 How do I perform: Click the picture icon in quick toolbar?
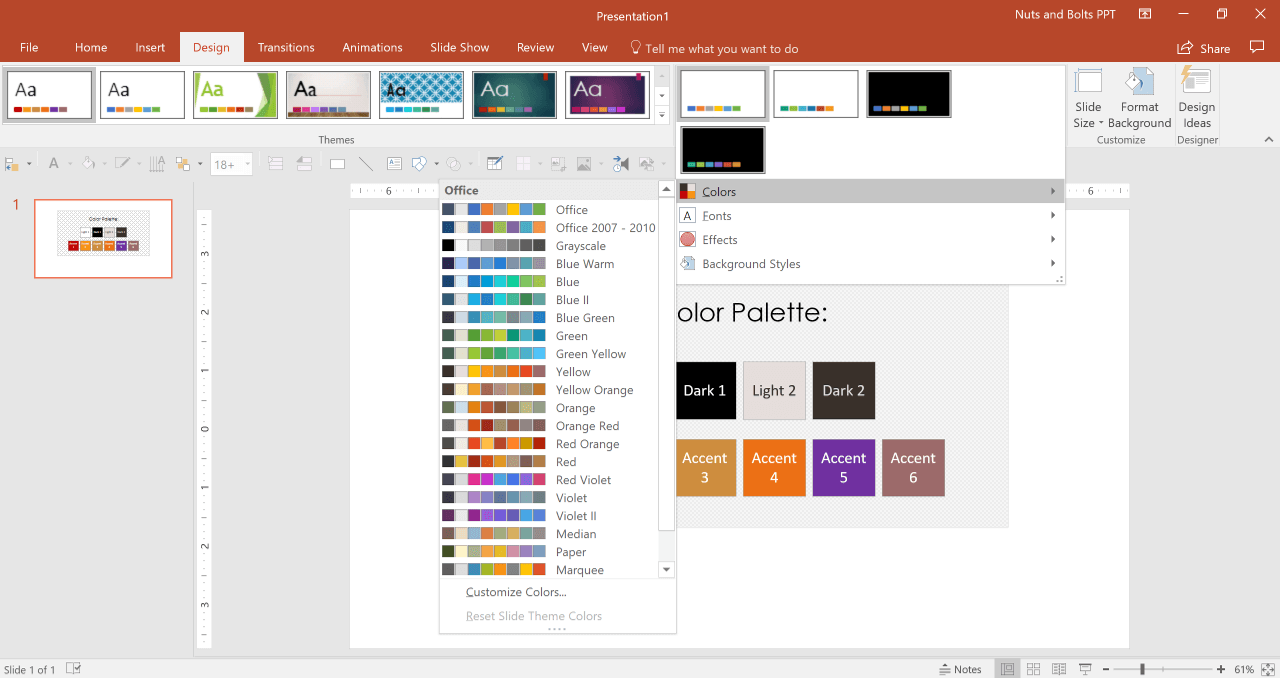[x=586, y=164]
